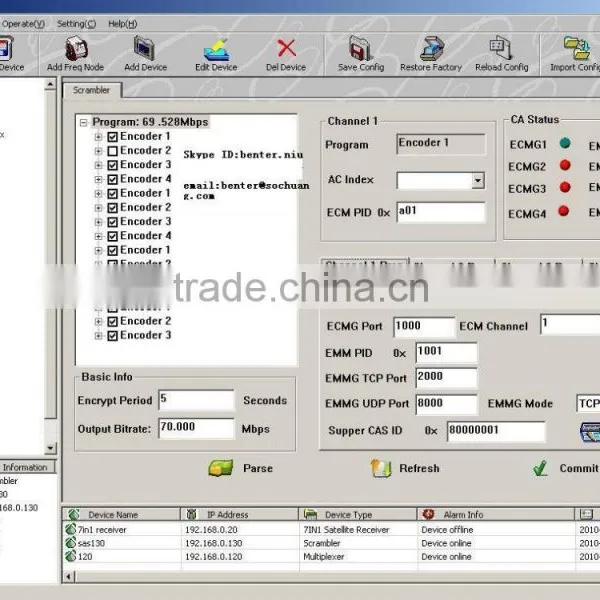Uncheck the last Encoder 3 checkbox in tree
The image size is (600, 600).
pyautogui.click(x=112, y=336)
